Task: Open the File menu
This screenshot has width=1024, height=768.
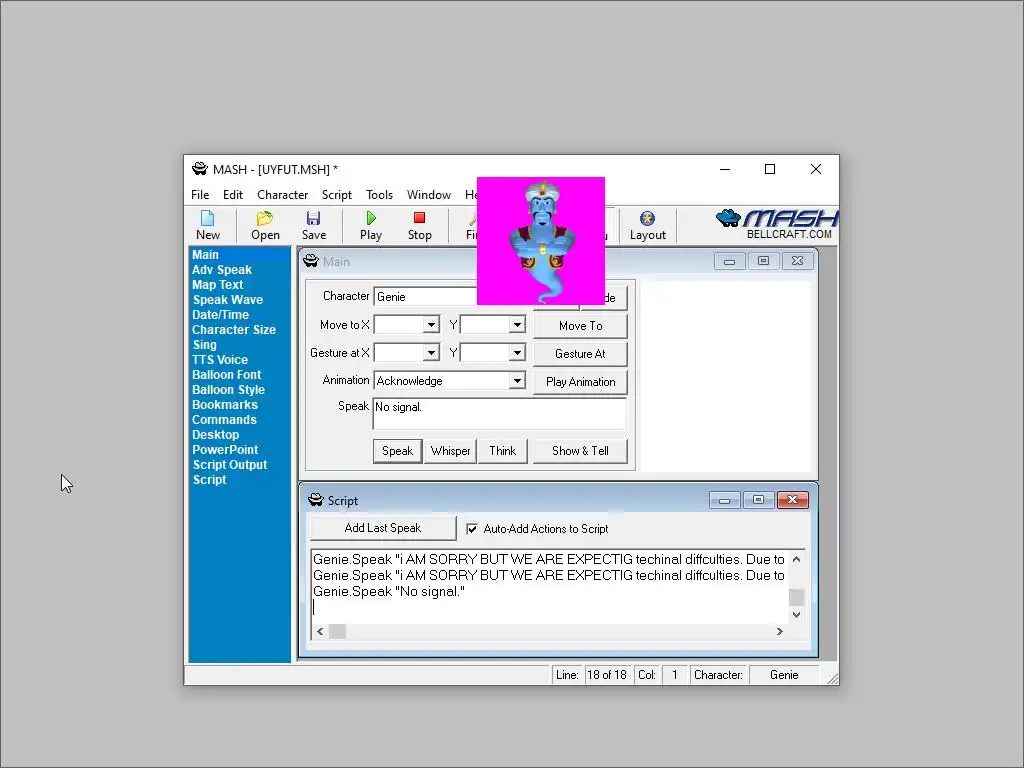Action: pos(200,195)
